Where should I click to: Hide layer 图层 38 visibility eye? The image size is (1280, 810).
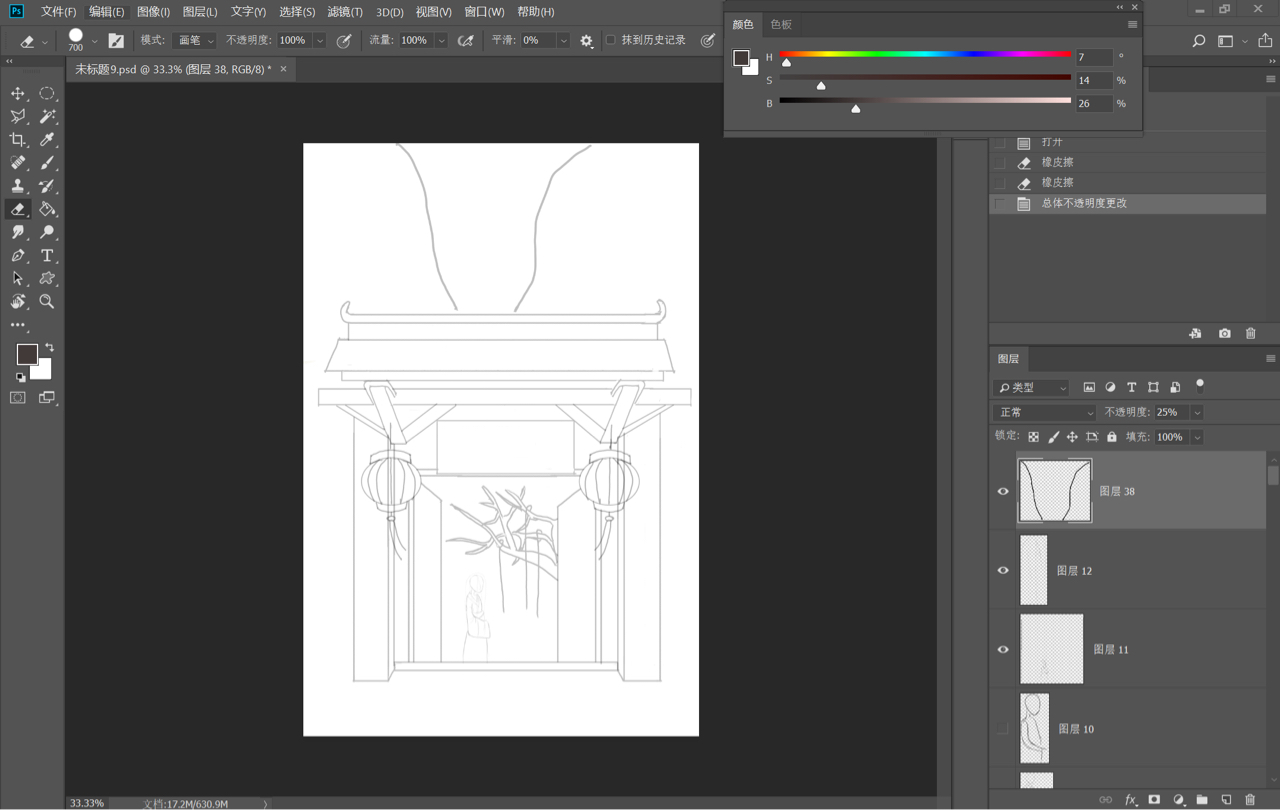(x=1003, y=491)
